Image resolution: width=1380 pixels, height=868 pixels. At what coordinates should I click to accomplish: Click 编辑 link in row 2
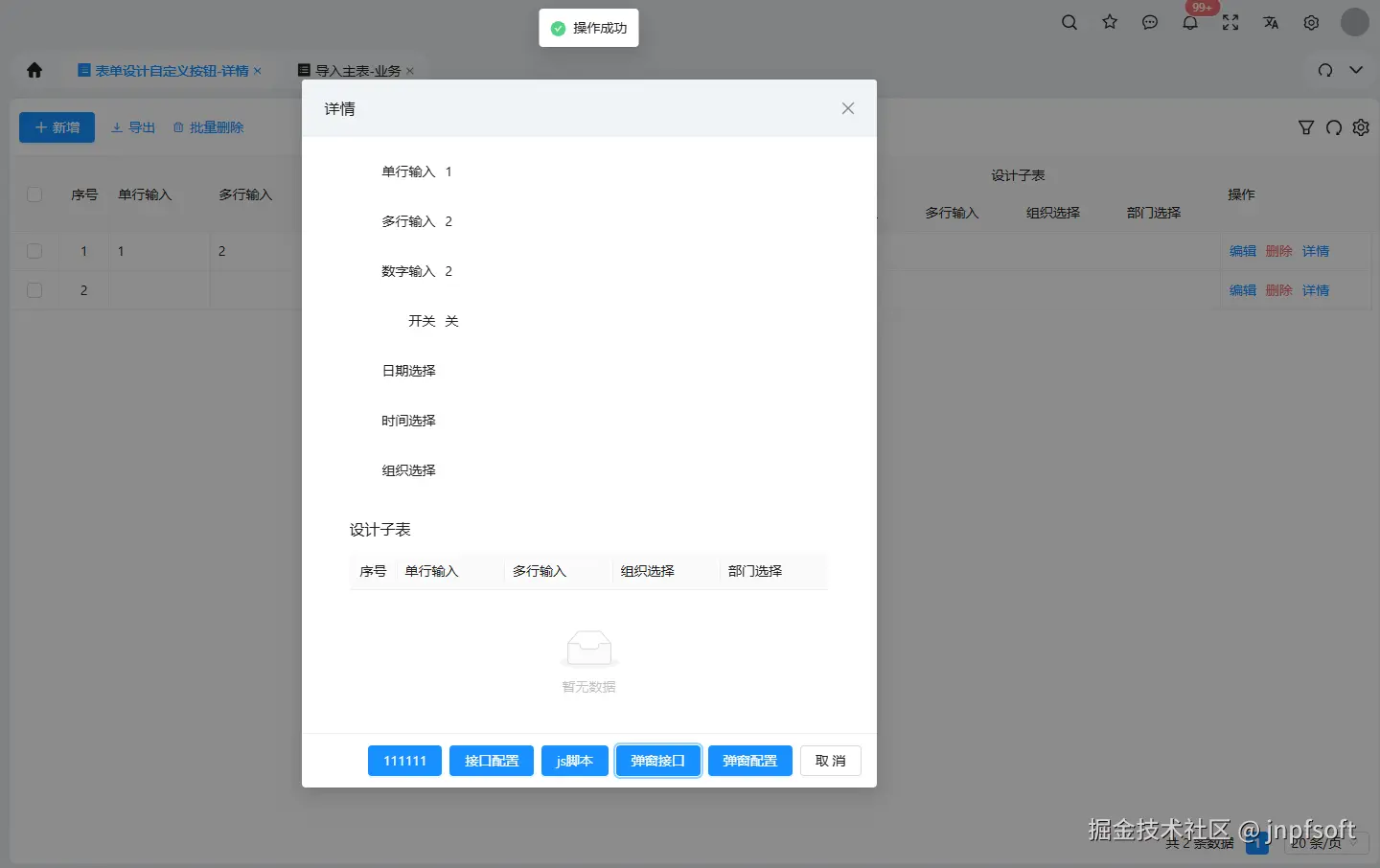[1243, 290]
